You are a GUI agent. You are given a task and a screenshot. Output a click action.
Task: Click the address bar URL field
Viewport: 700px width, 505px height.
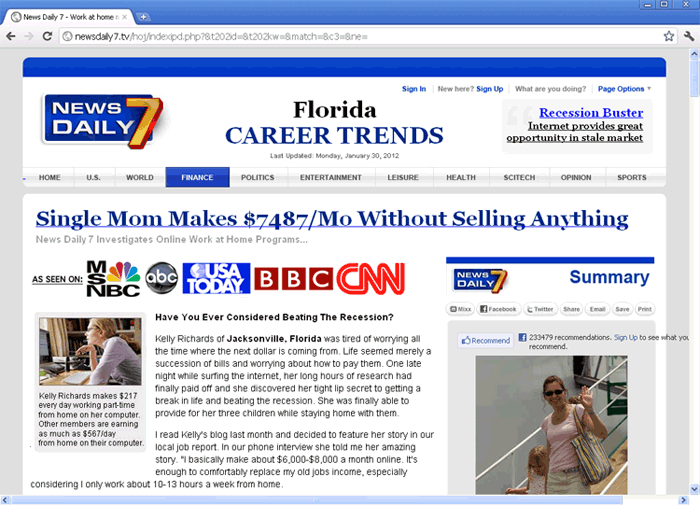(x=350, y=36)
